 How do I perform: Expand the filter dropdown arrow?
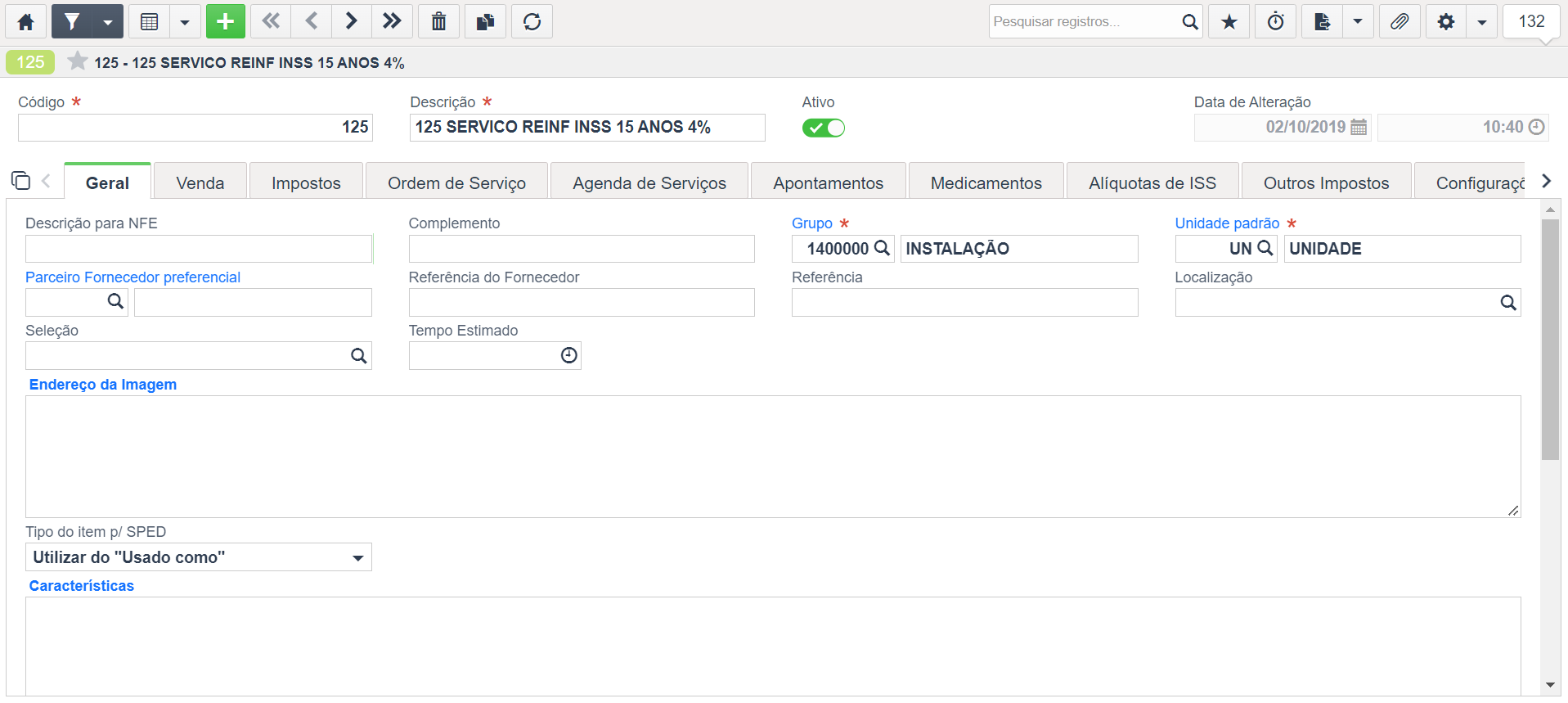(x=108, y=22)
